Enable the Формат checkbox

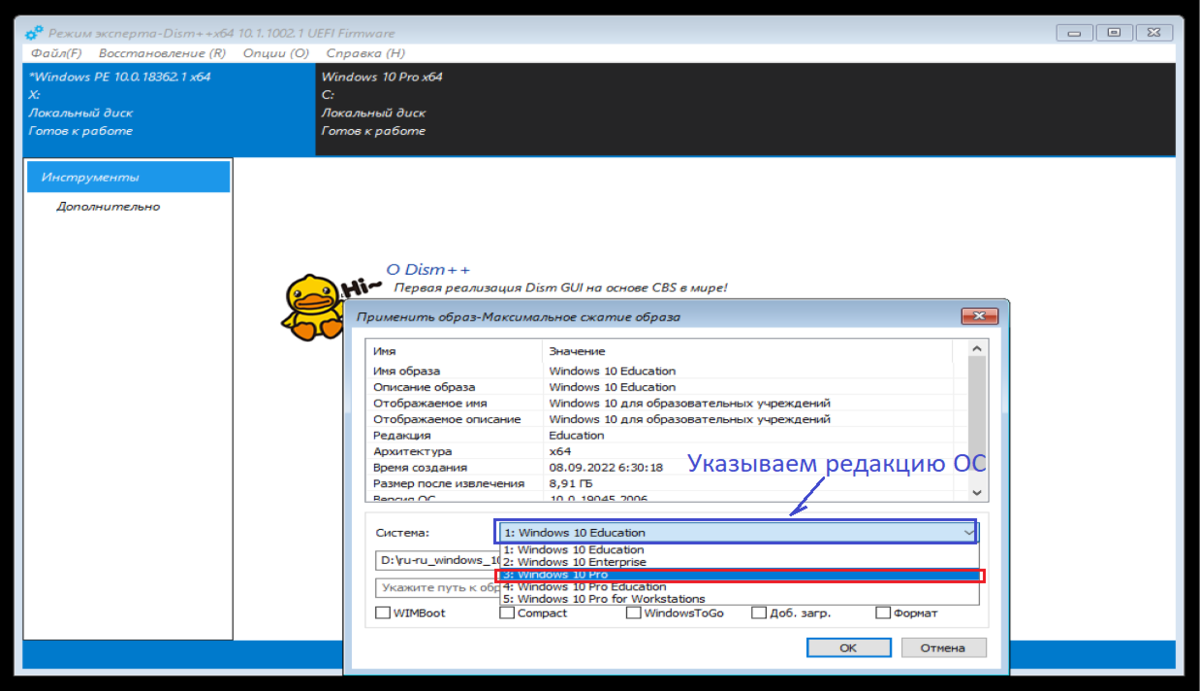coord(883,613)
